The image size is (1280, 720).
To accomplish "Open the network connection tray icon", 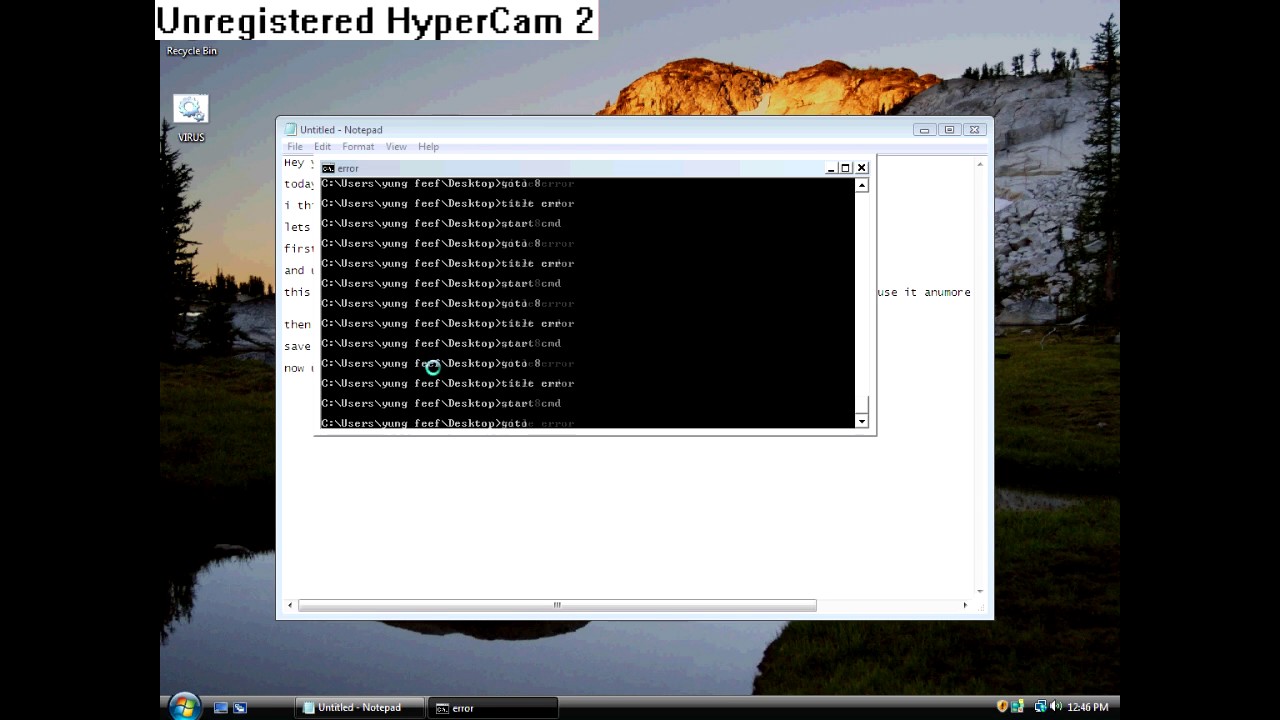I will coord(1041,707).
